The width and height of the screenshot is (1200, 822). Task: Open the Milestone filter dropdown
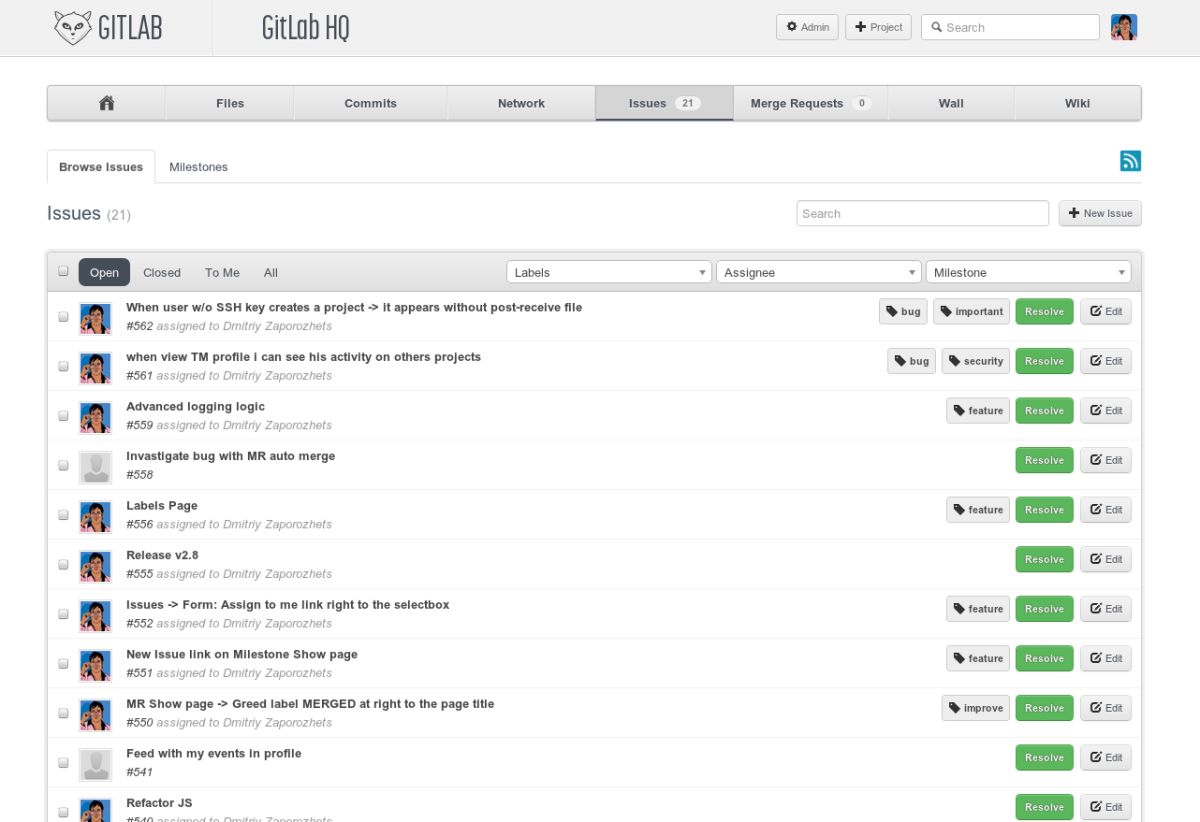[x=1028, y=272]
